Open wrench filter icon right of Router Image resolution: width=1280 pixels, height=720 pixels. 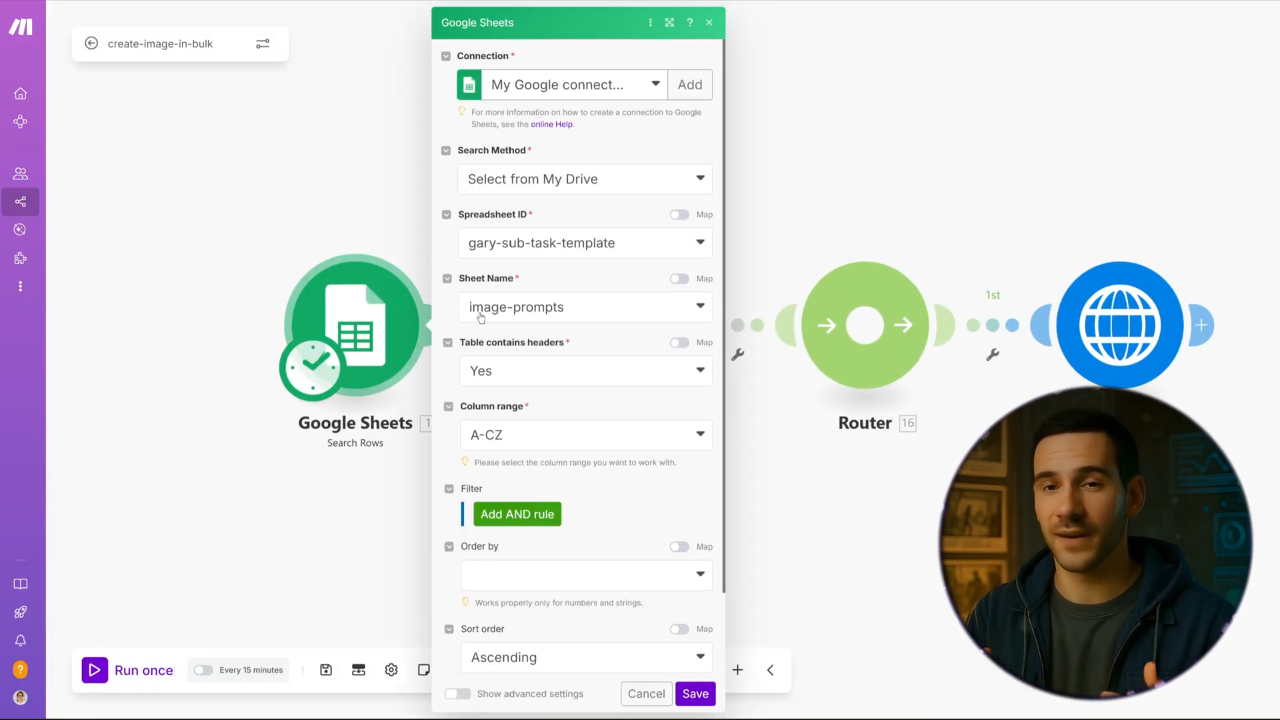(993, 354)
